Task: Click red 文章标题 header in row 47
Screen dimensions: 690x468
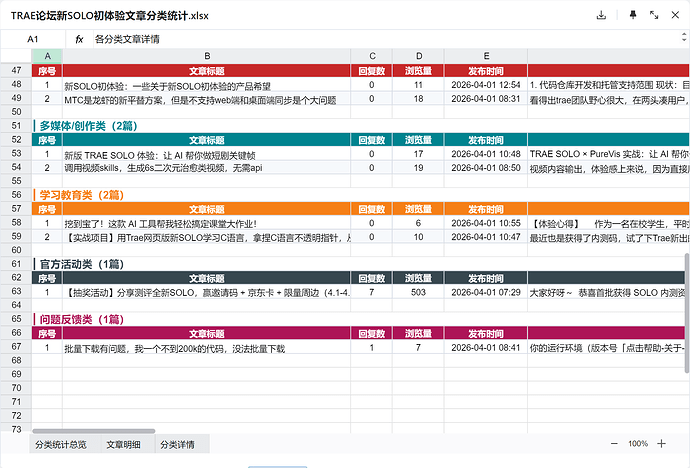Action: pos(207,71)
